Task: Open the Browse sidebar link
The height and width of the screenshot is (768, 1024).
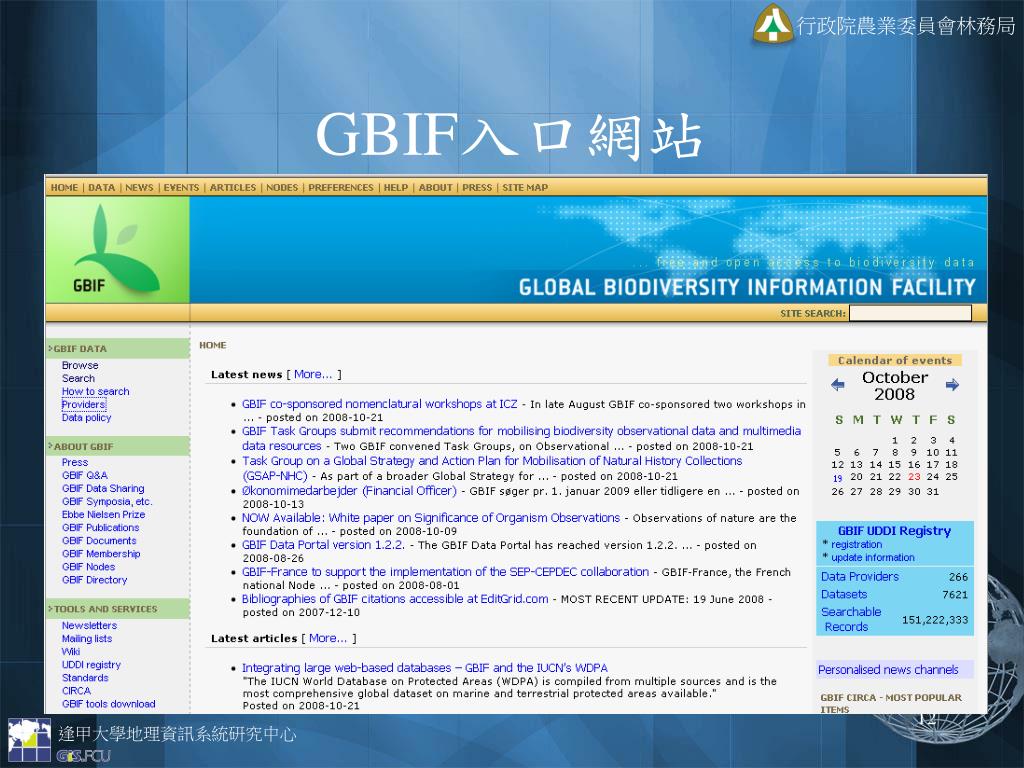Action: 80,365
